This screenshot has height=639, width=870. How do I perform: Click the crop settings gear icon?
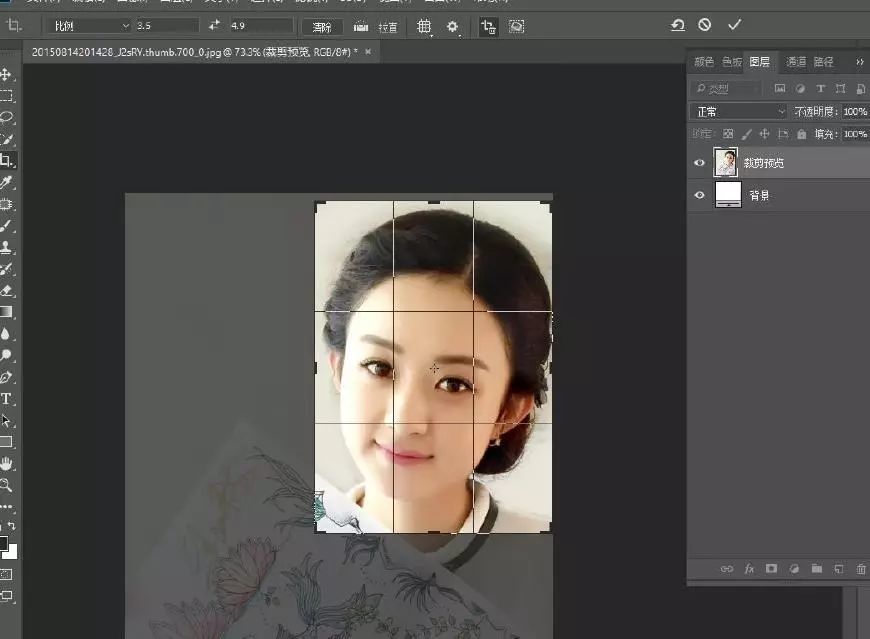452,27
